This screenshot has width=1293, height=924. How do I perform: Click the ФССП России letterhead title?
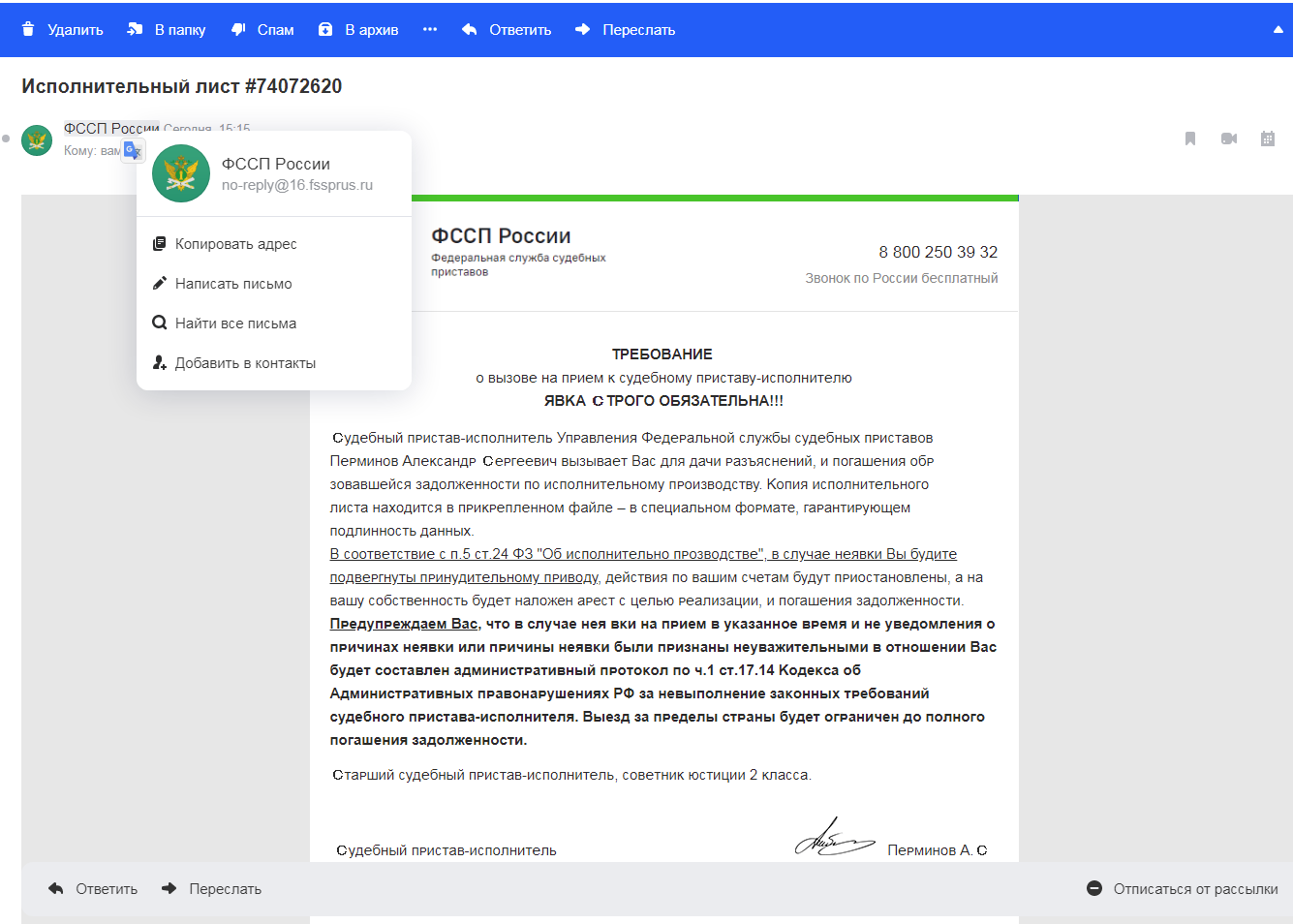501,236
